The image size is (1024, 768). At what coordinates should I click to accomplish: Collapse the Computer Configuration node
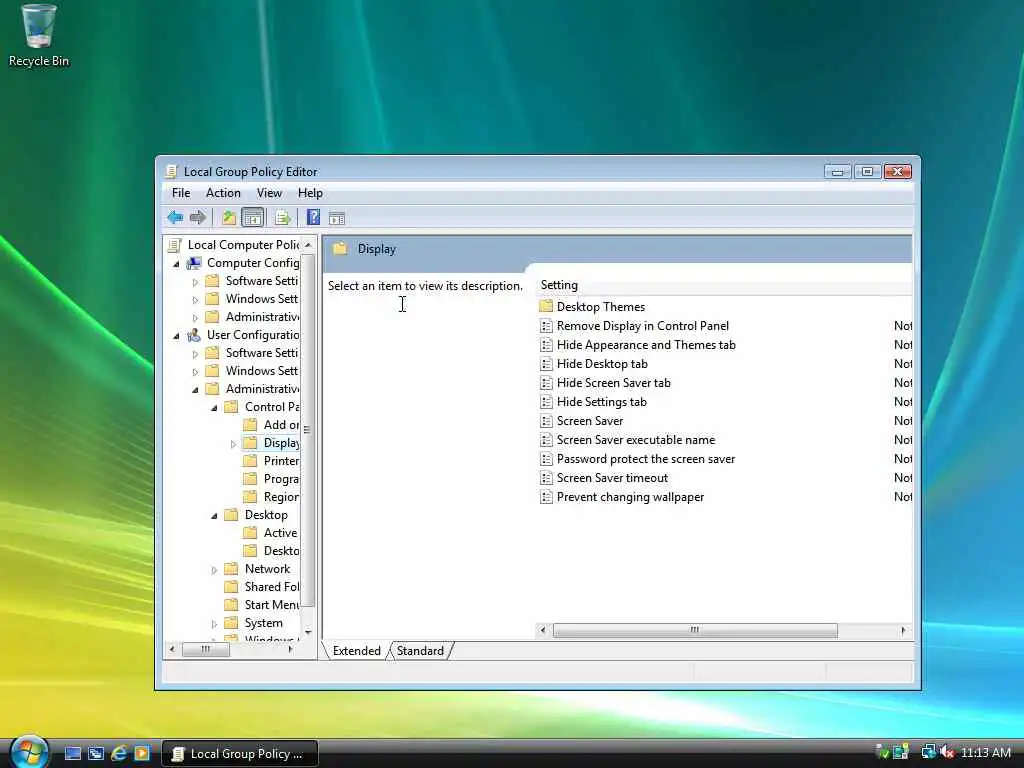pyautogui.click(x=176, y=264)
